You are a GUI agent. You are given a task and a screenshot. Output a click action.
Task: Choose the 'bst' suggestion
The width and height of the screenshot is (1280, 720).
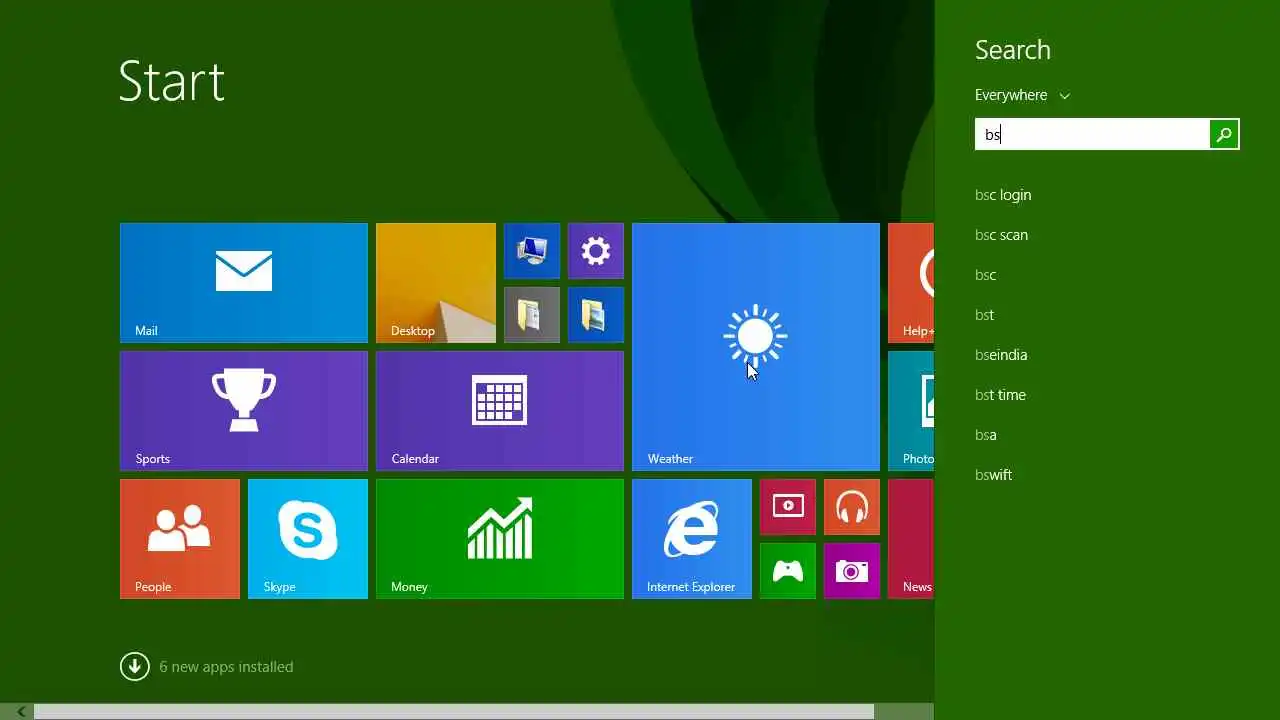pos(985,315)
